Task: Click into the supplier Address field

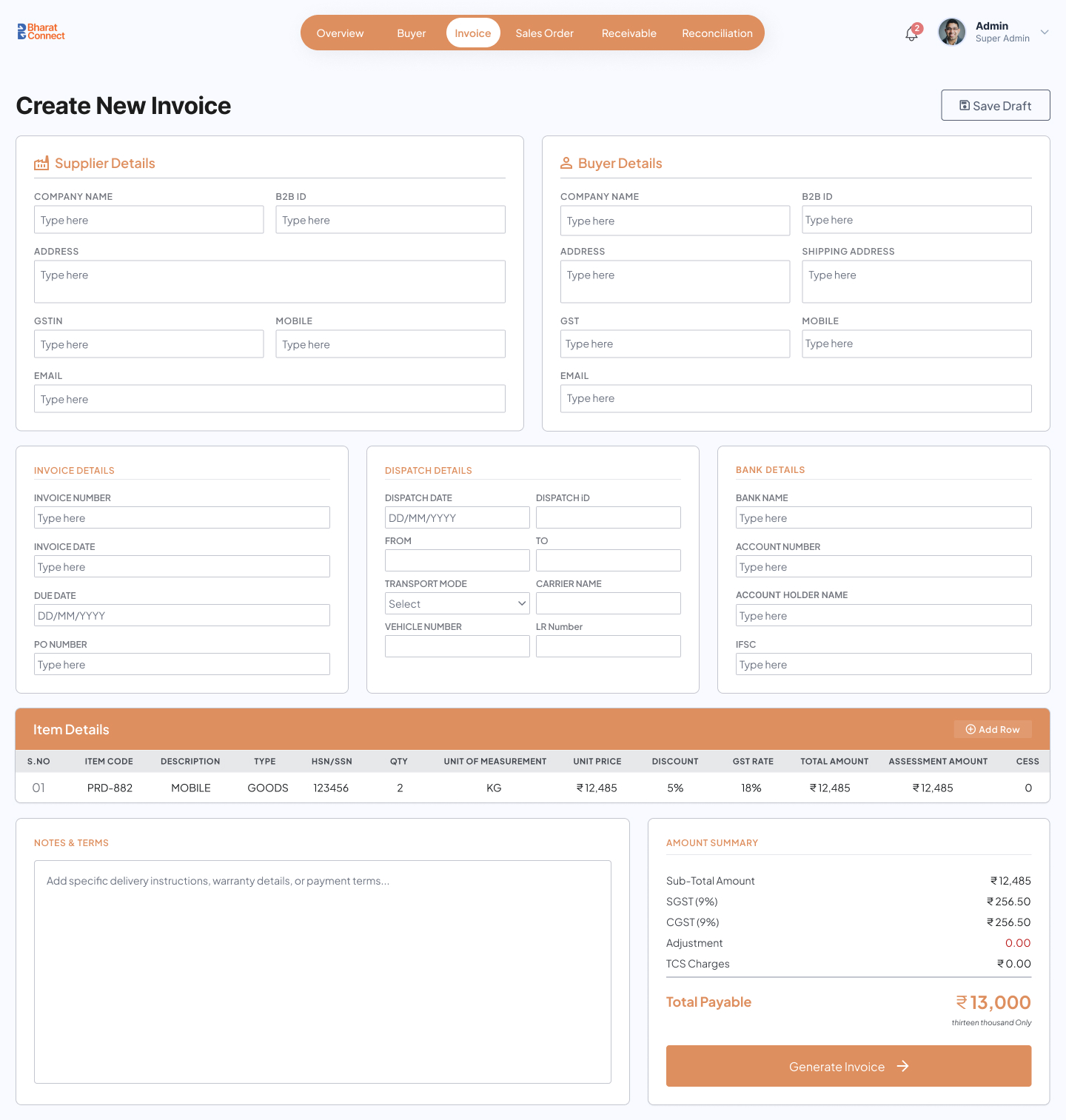Action: click(x=269, y=281)
